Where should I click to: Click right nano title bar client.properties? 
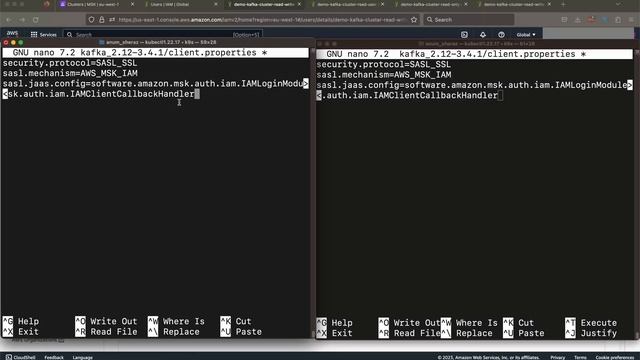475,54
